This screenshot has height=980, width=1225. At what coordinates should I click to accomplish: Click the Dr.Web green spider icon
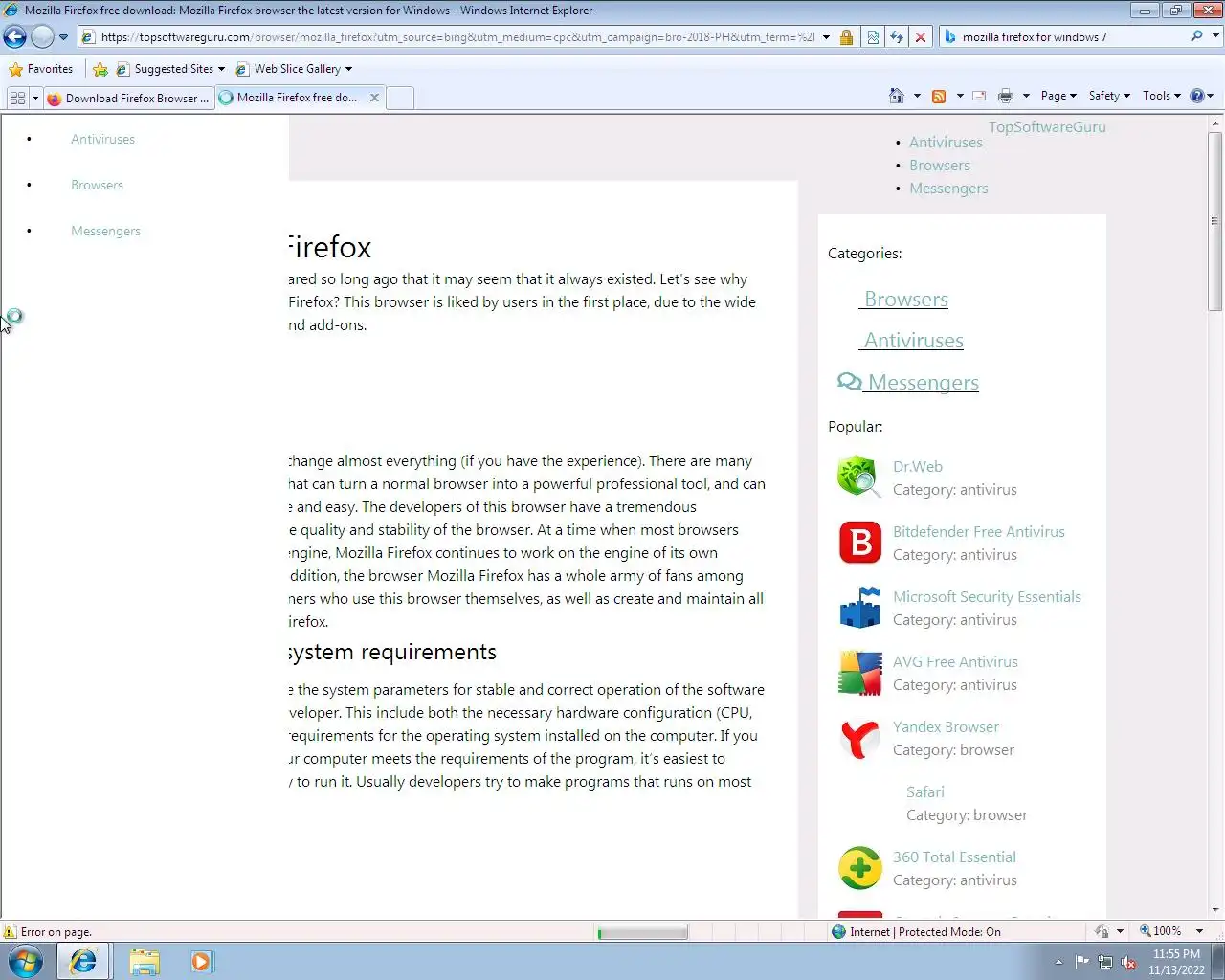click(859, 477)
